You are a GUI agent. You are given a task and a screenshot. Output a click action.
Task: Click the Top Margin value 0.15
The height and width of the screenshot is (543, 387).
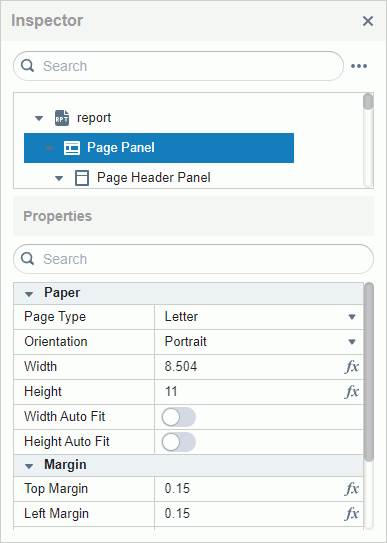coord(177,489)
